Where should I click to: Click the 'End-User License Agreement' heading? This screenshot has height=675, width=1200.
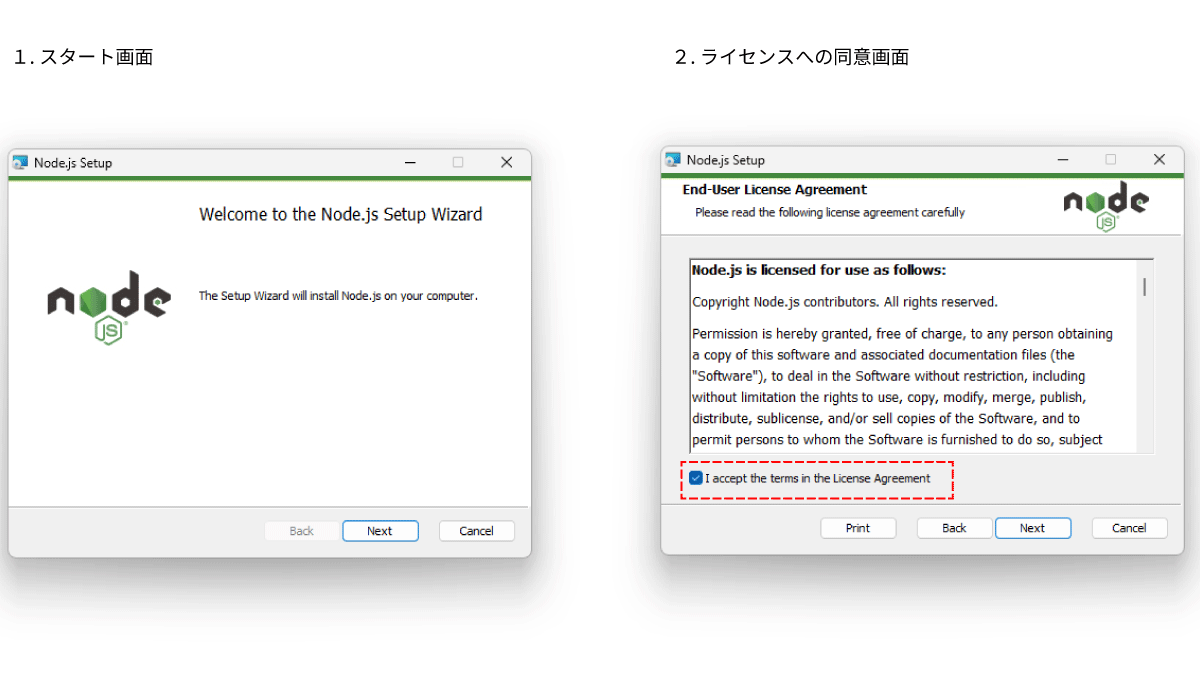click(x=775, y=190)
